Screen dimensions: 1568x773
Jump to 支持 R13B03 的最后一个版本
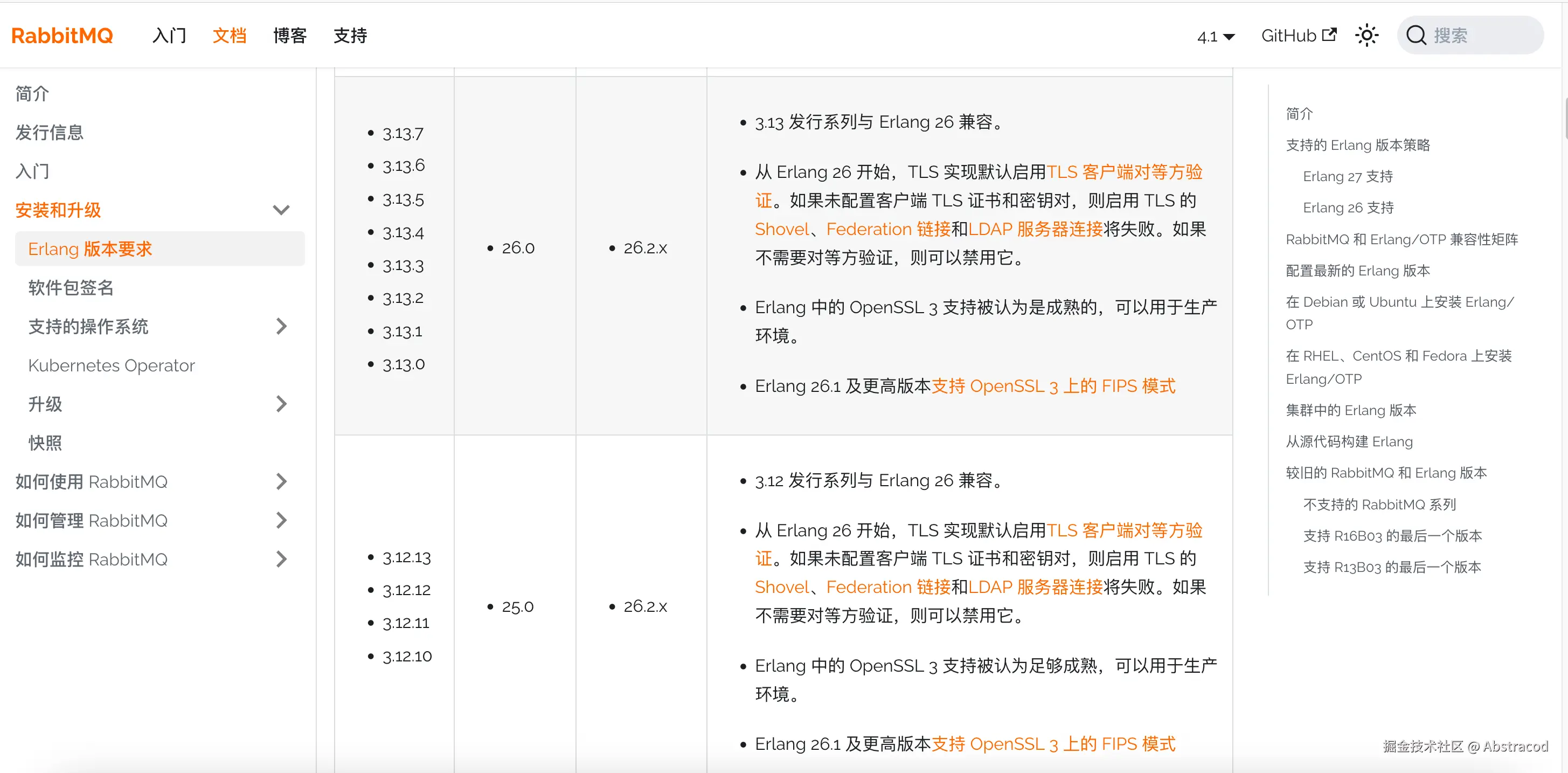1391,567
